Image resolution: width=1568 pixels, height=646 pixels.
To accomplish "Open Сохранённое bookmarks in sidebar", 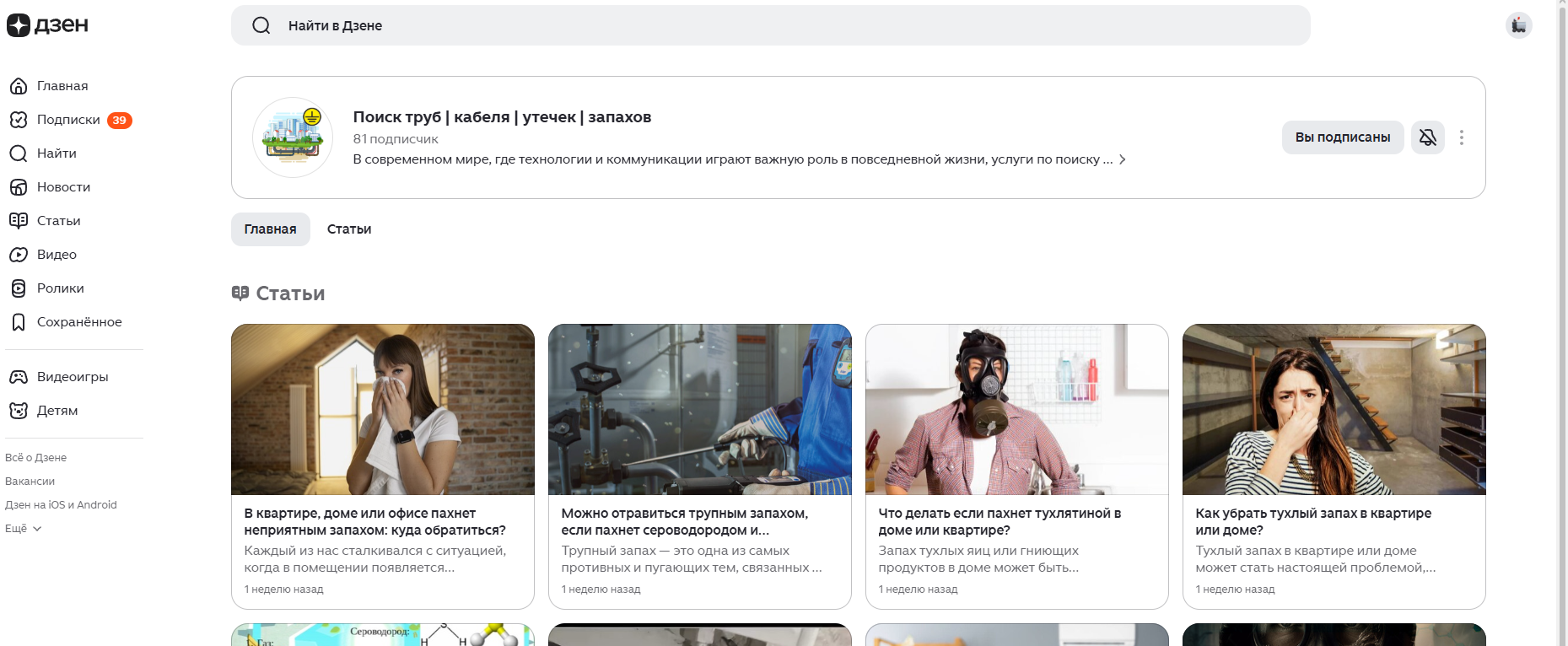I will [78, 322].
